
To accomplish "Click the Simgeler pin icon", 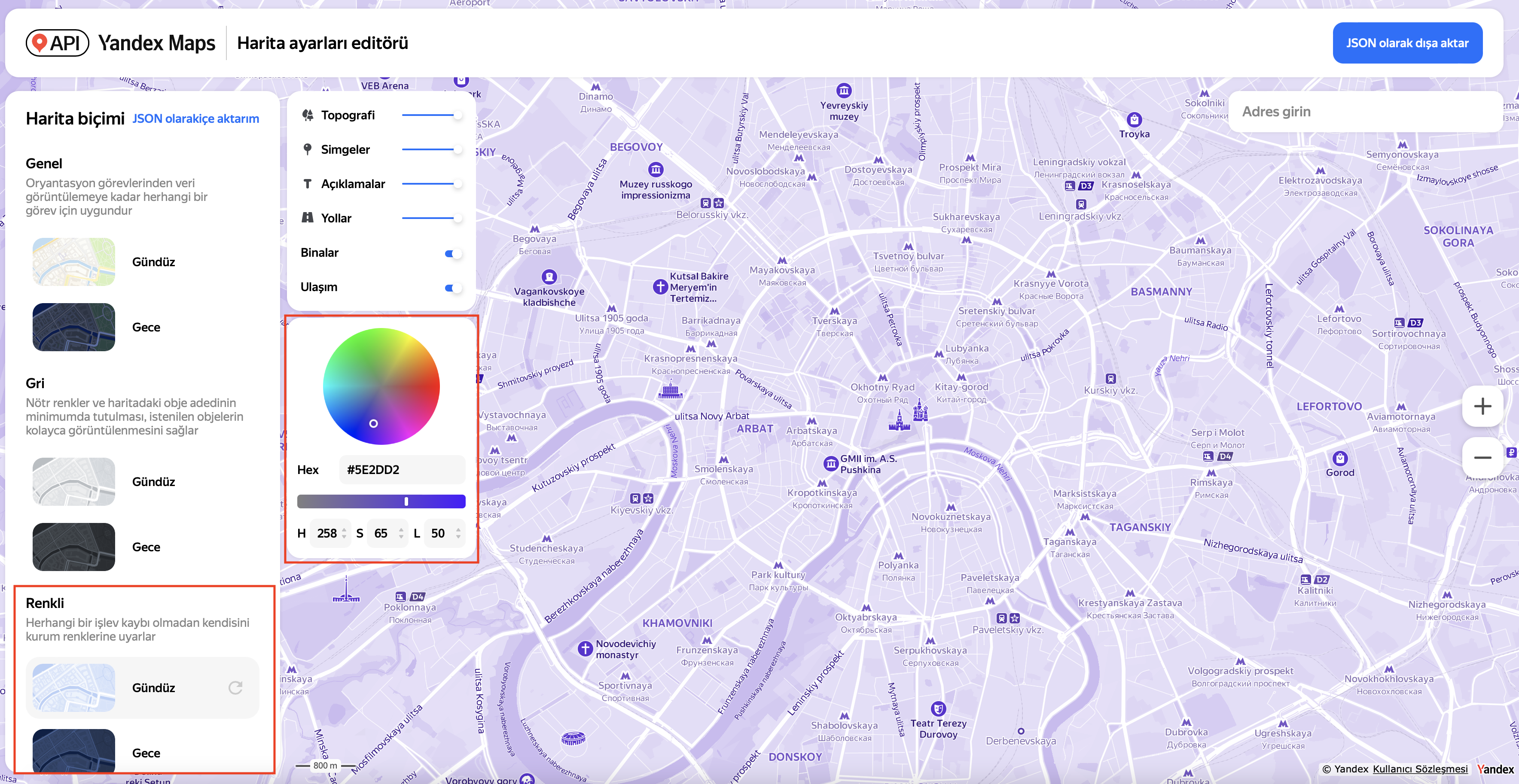I will click(307, 149).
